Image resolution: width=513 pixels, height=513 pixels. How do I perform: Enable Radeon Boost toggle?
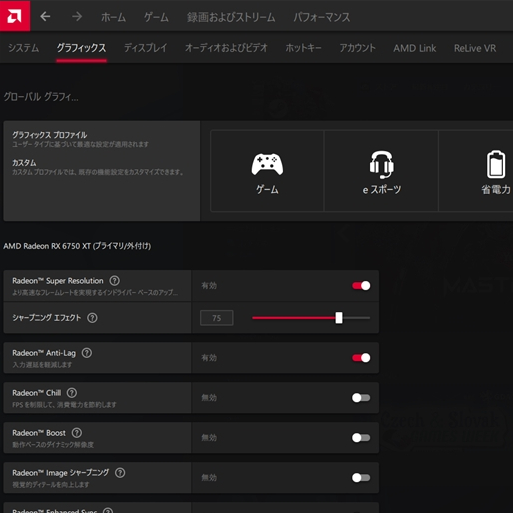pos(361,438)
